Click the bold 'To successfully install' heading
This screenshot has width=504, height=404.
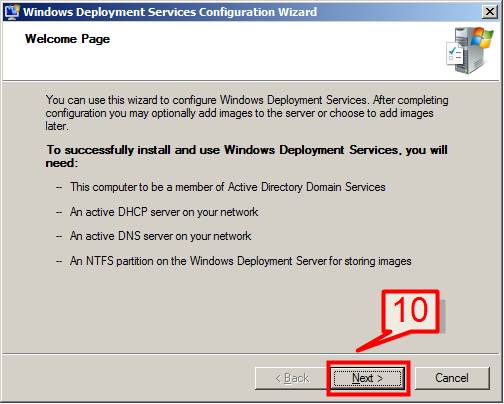pos(246,156)
